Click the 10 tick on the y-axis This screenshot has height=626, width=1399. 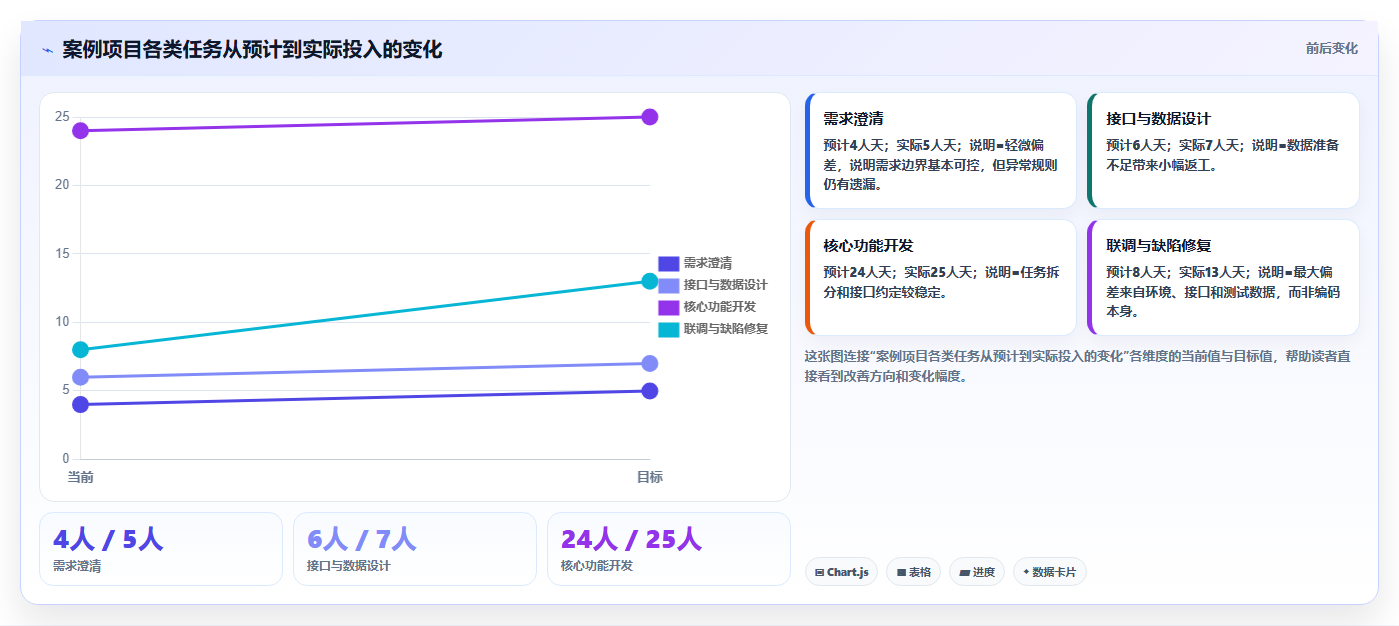62,322
